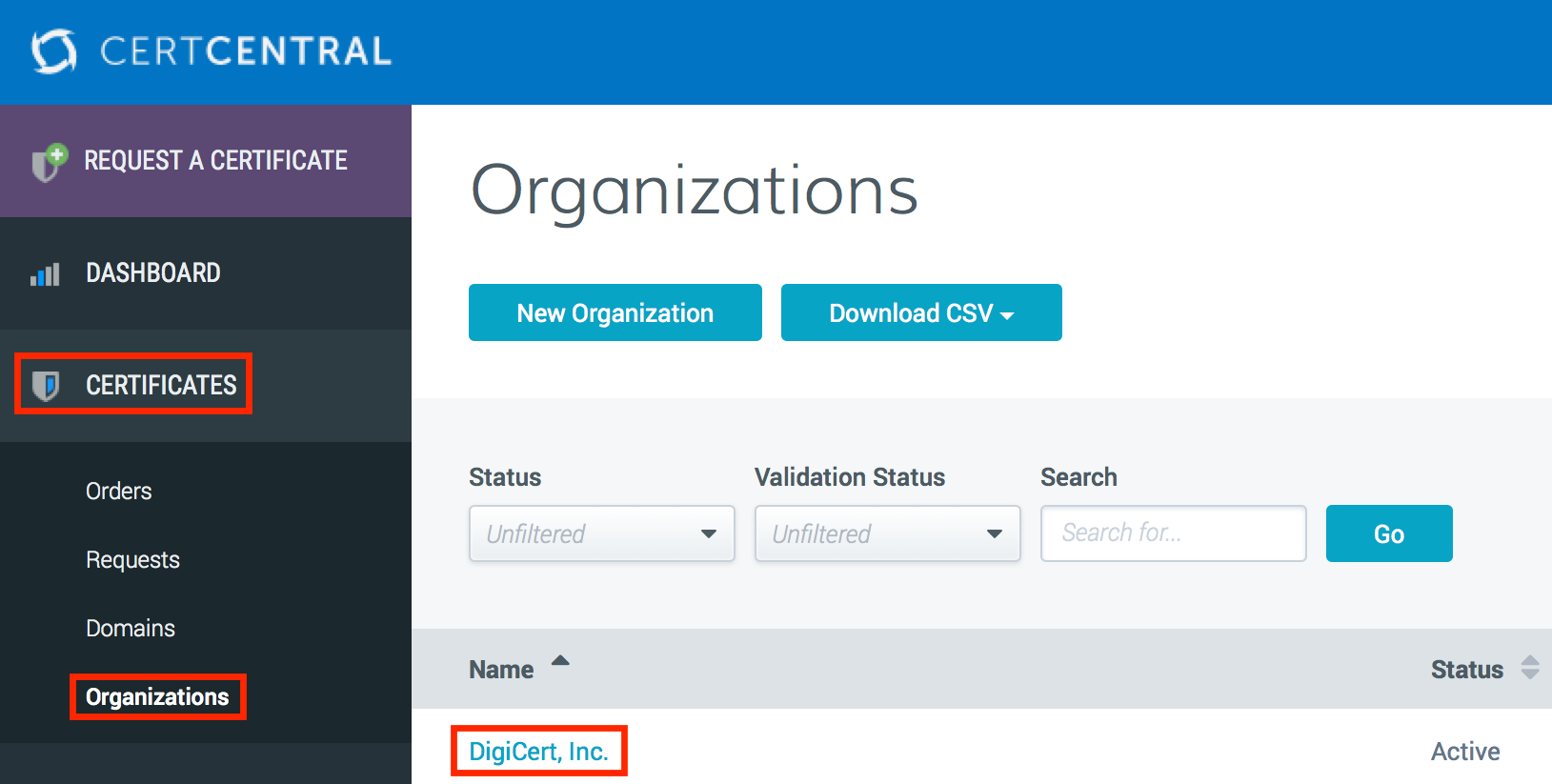Open Request a Certificate page

(206, 161)
